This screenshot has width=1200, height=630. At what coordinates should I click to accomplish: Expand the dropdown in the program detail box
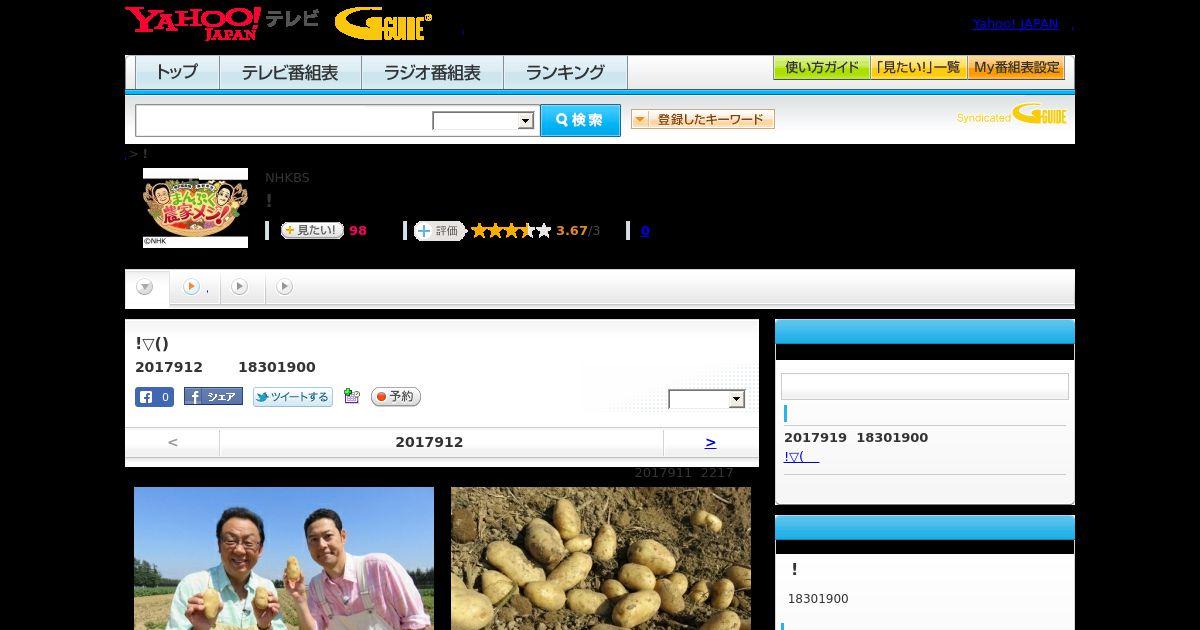[x=707, y=399]
